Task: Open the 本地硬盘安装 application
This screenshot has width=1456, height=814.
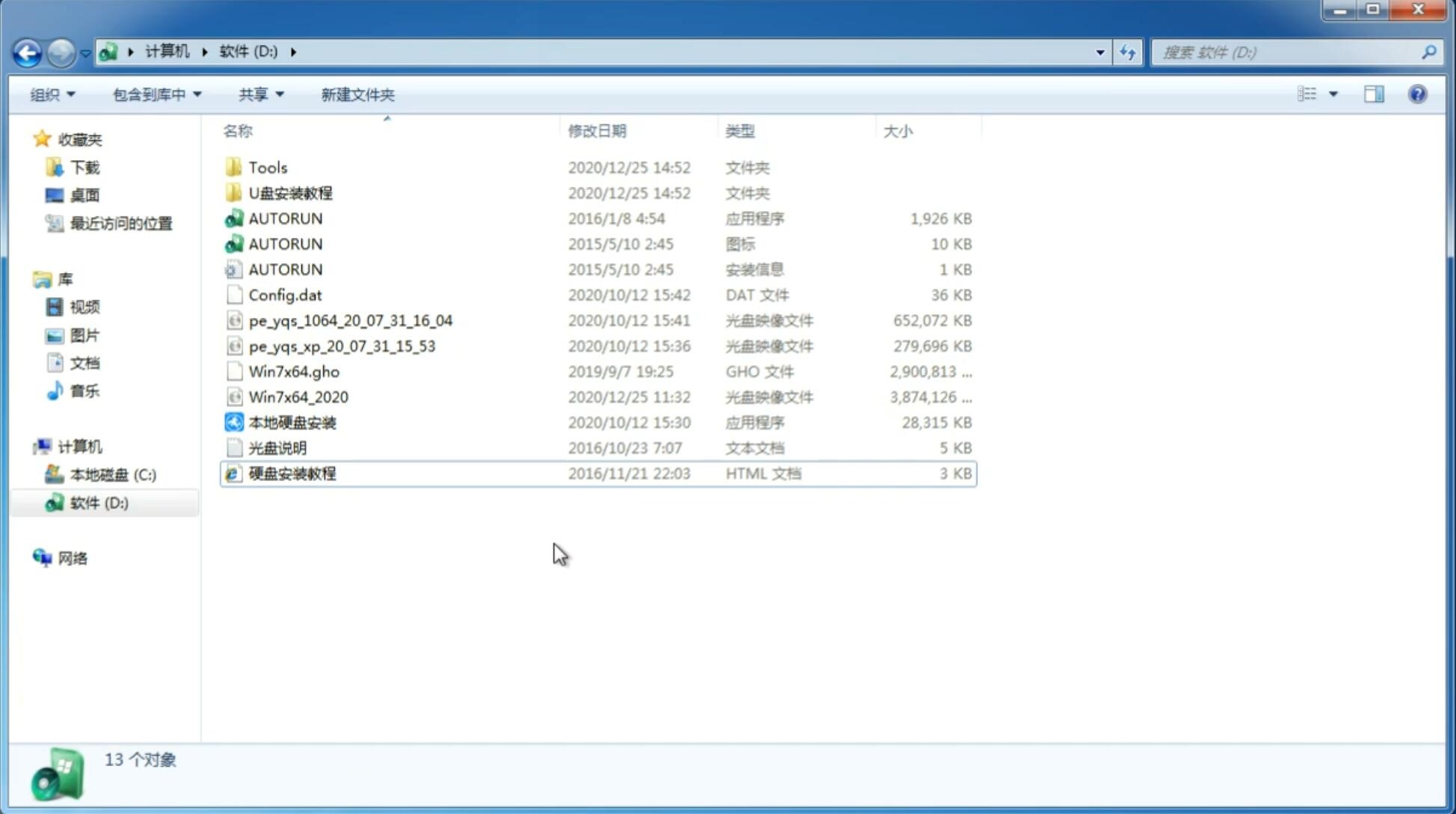Action: click(x=292, y=422)
